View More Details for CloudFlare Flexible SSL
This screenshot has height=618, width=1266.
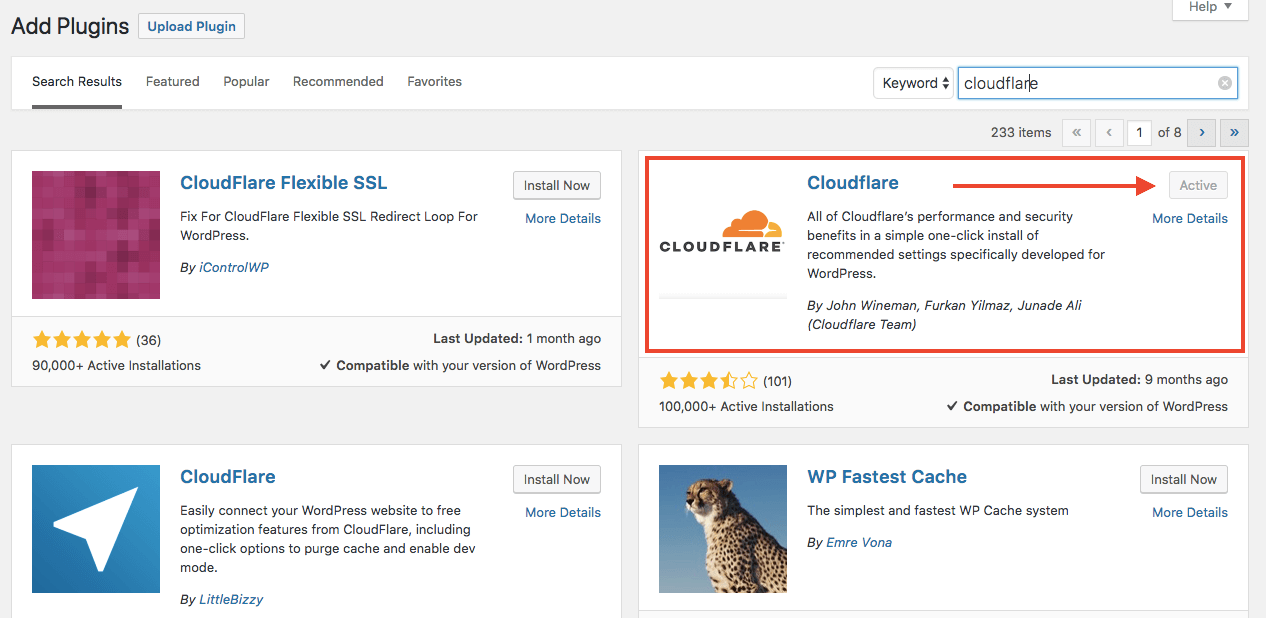point(563,218)
